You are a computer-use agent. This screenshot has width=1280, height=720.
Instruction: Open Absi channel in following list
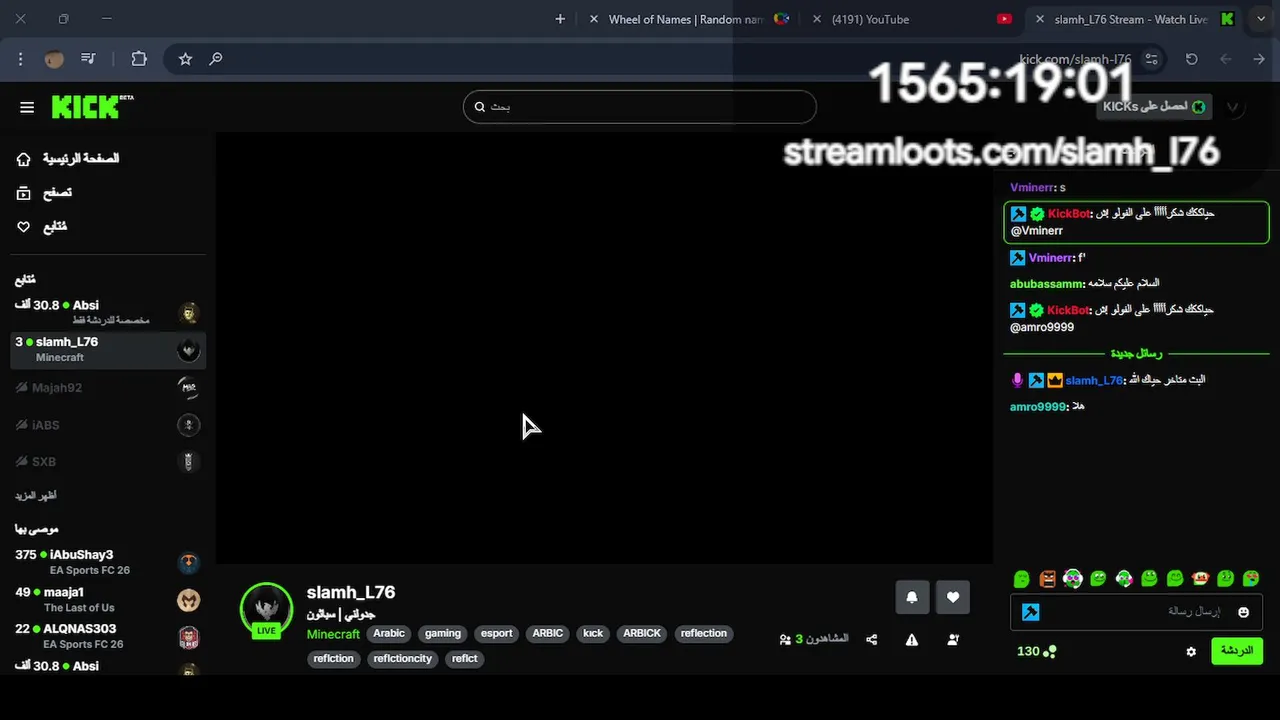[108, 312]
